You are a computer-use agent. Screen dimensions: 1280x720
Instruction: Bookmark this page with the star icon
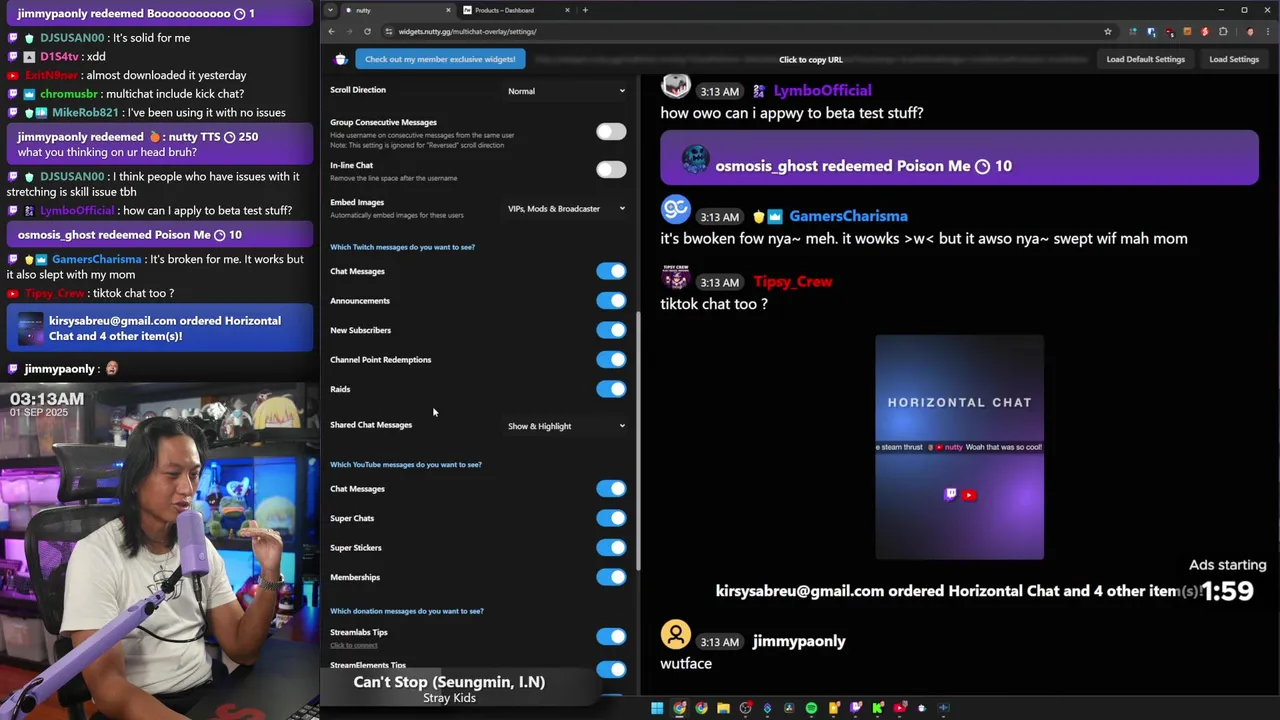click(1108, 31)
